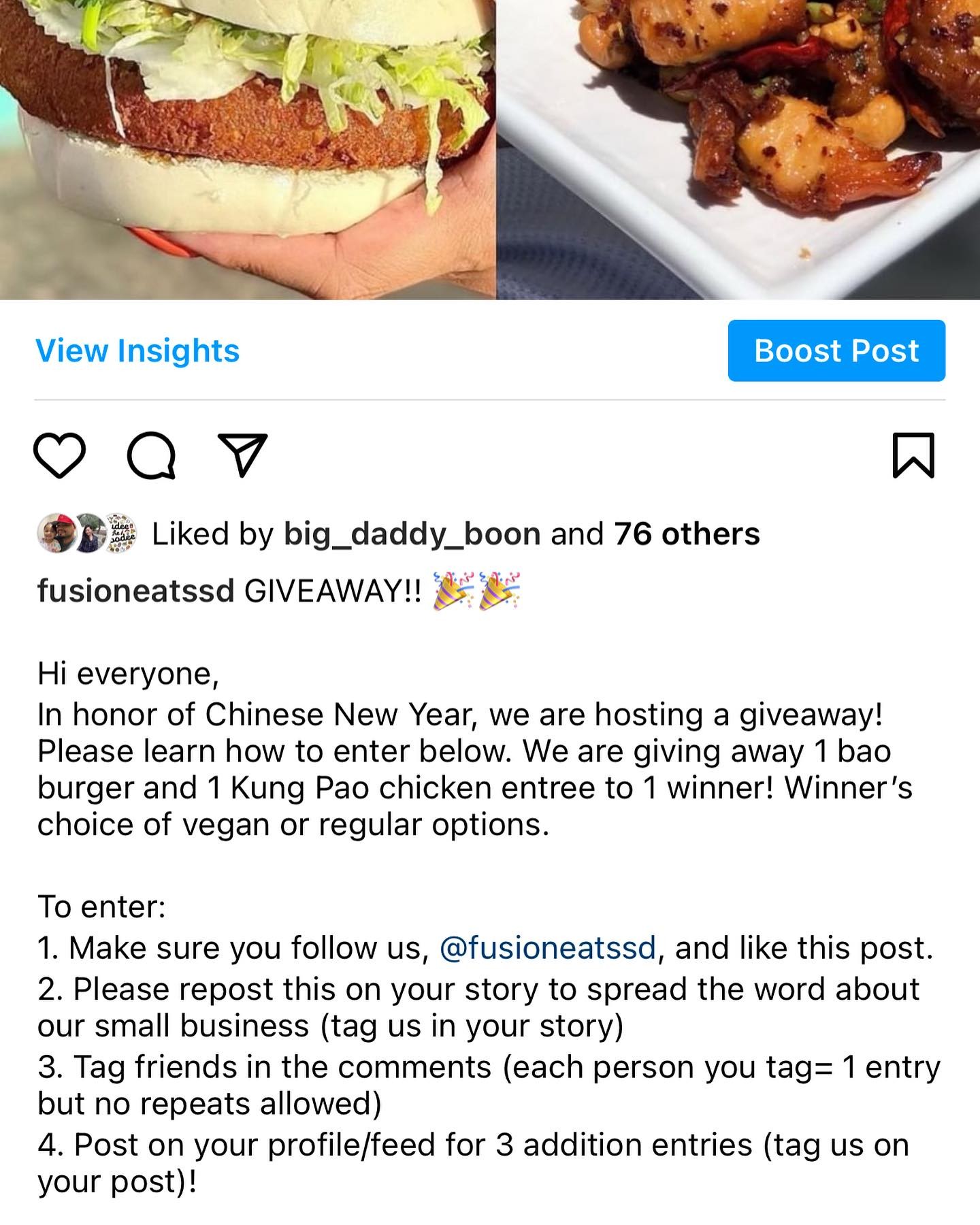Tap the "To enter:" line in the caption

tap(102, 907)
